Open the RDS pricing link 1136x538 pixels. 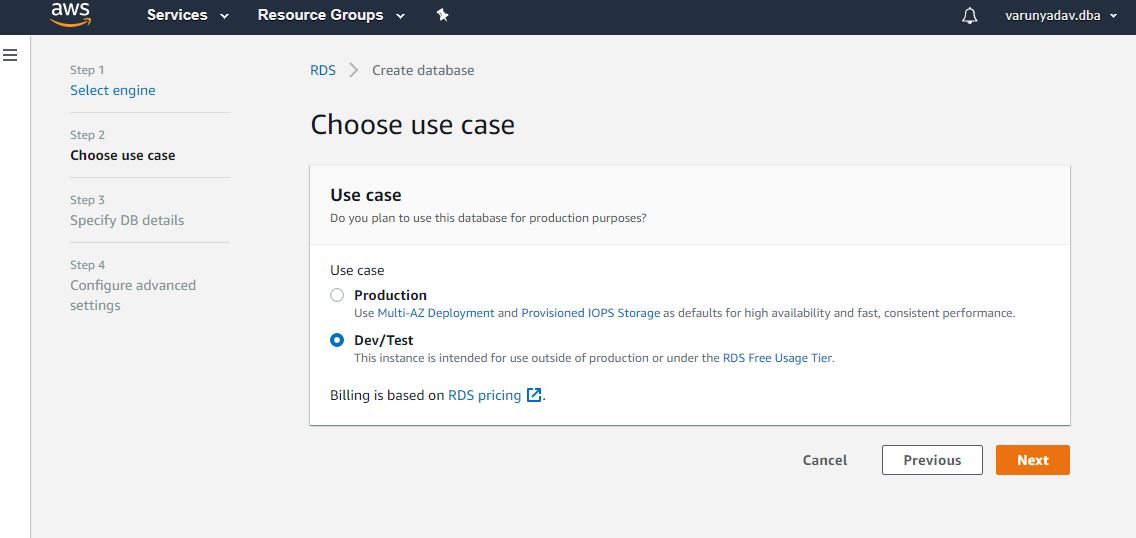point(484,395)
